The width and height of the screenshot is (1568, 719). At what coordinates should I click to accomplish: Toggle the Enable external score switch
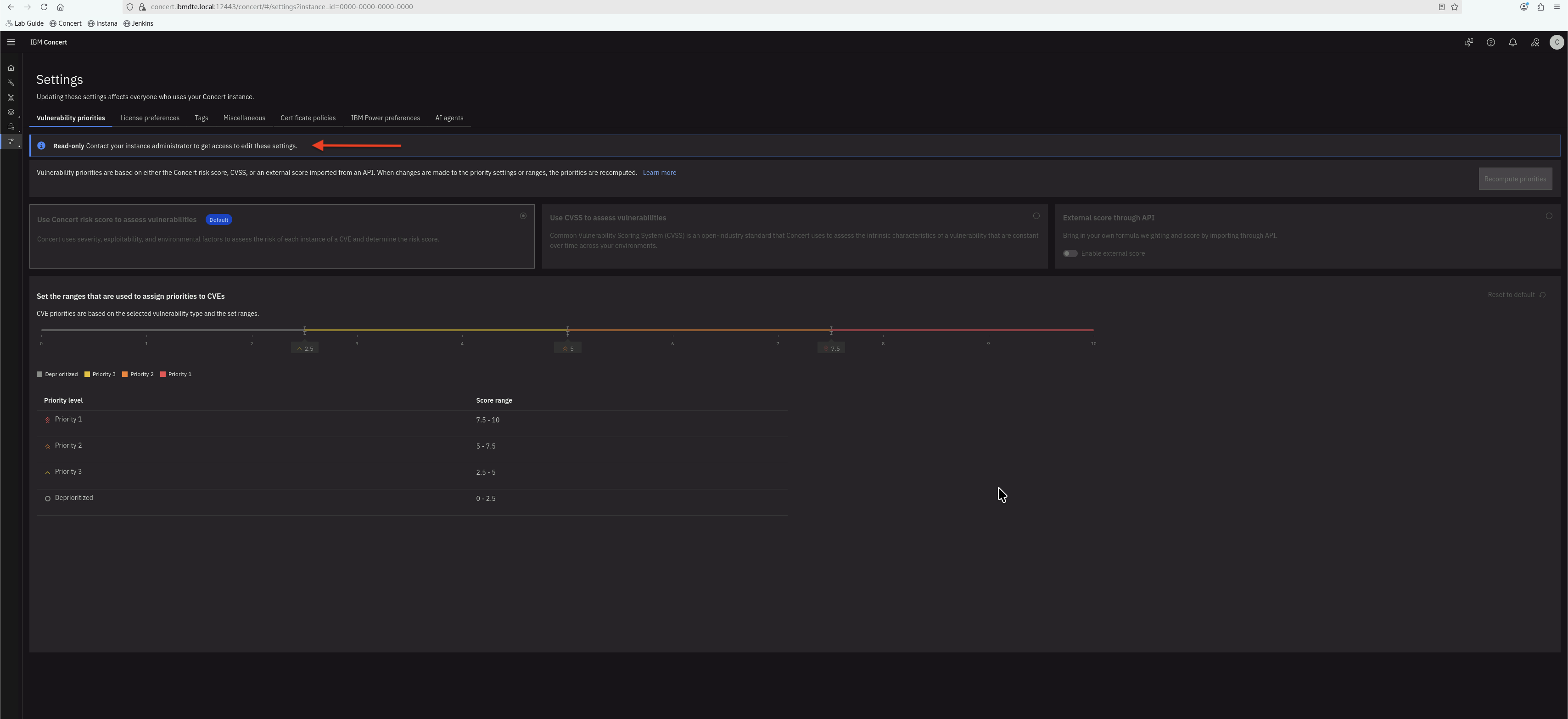pos(1070,253)
